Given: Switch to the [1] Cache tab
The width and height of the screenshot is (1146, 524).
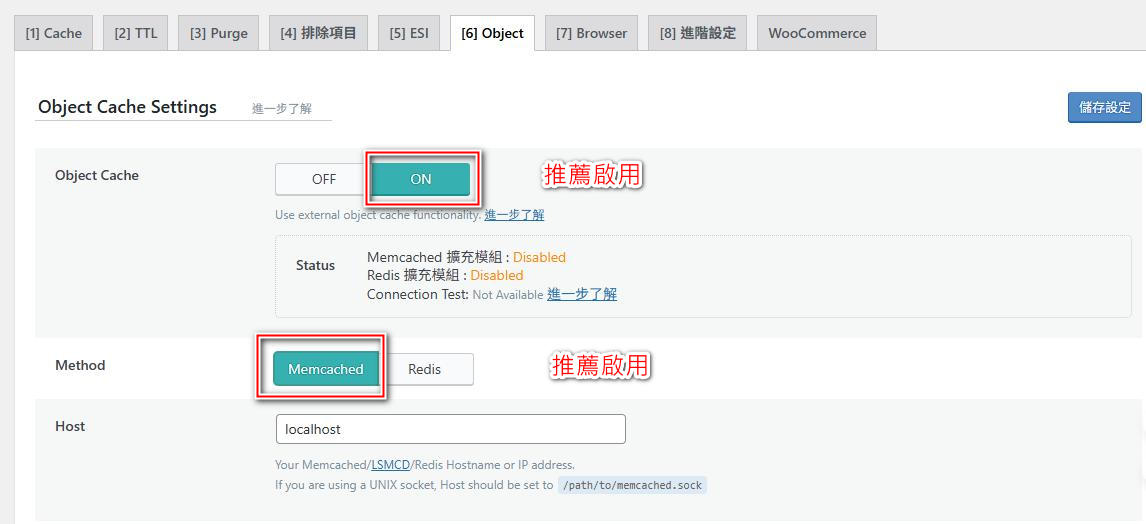Looking at the screenshot, I should coord(53,33).
